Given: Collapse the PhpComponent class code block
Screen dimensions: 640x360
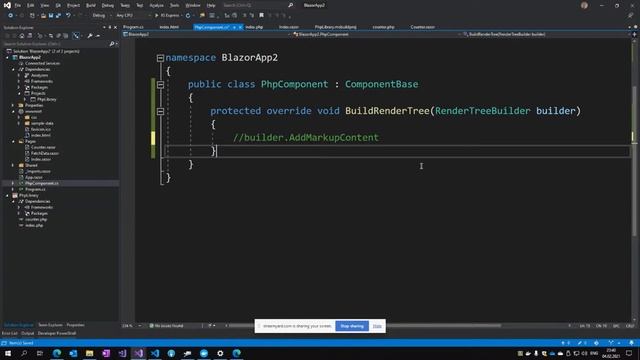Looking at the screenshot, I should pyautogui.click(x=160, y=85).
